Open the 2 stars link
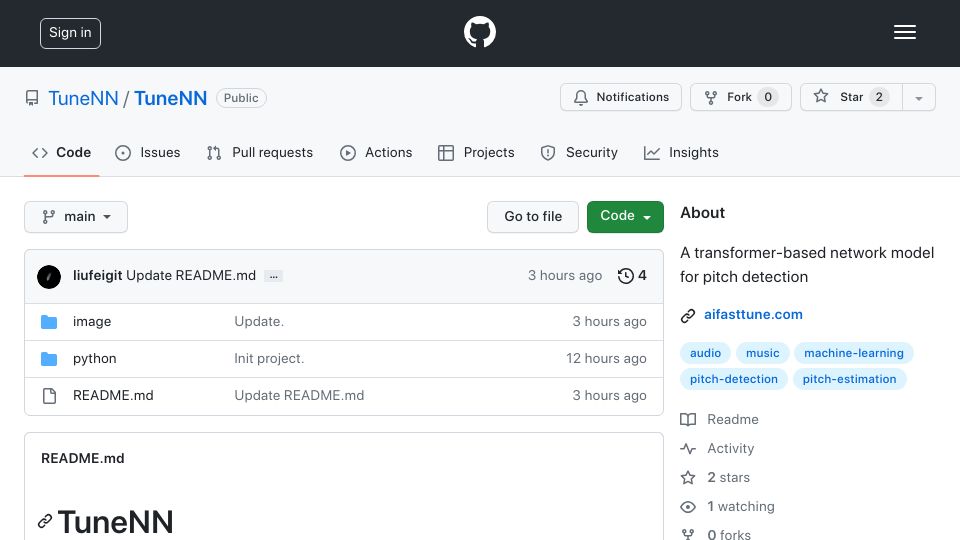This screenshot has height=540, width=960. pos(728,478)
